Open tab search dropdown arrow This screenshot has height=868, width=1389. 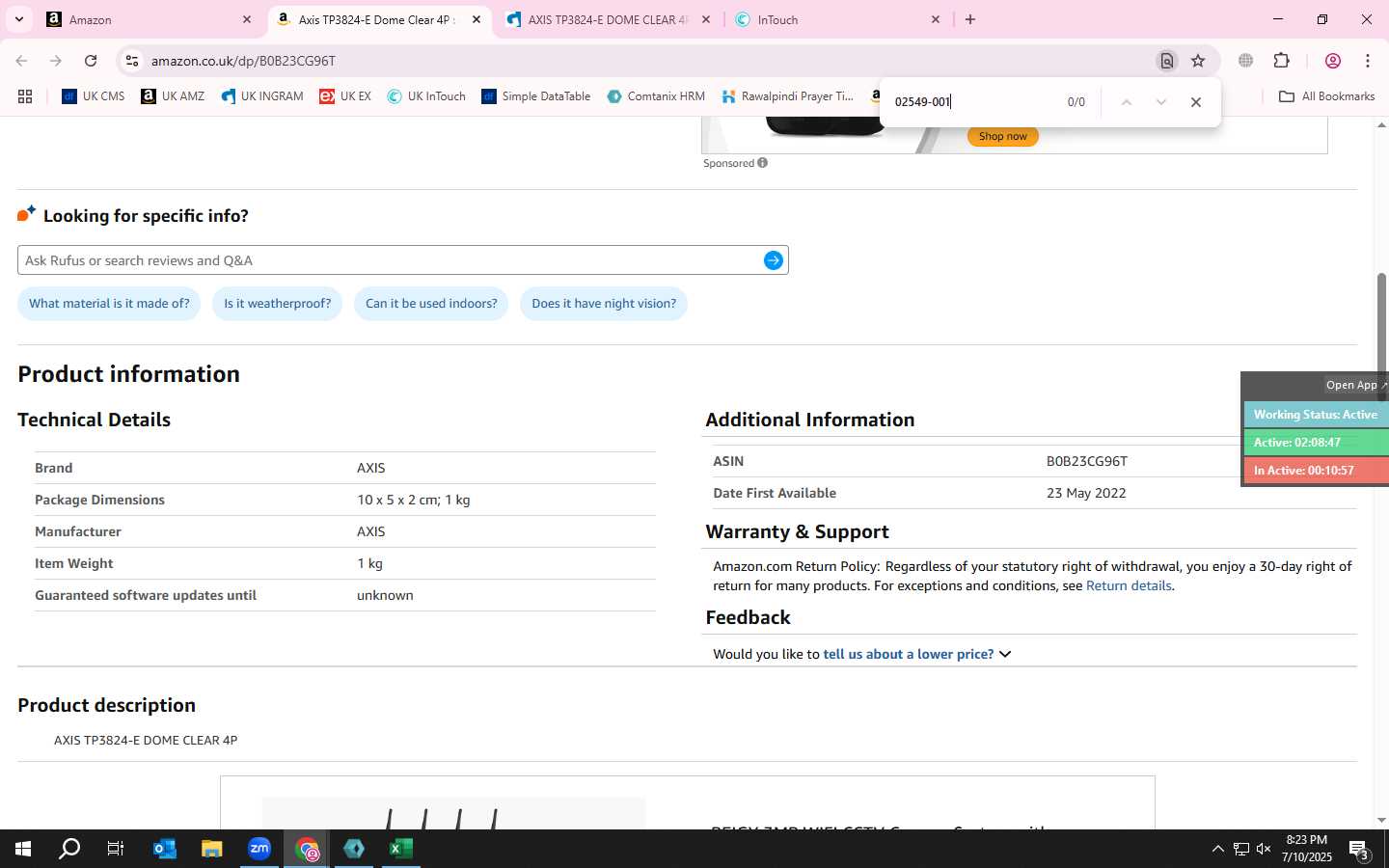coord(18,19)
